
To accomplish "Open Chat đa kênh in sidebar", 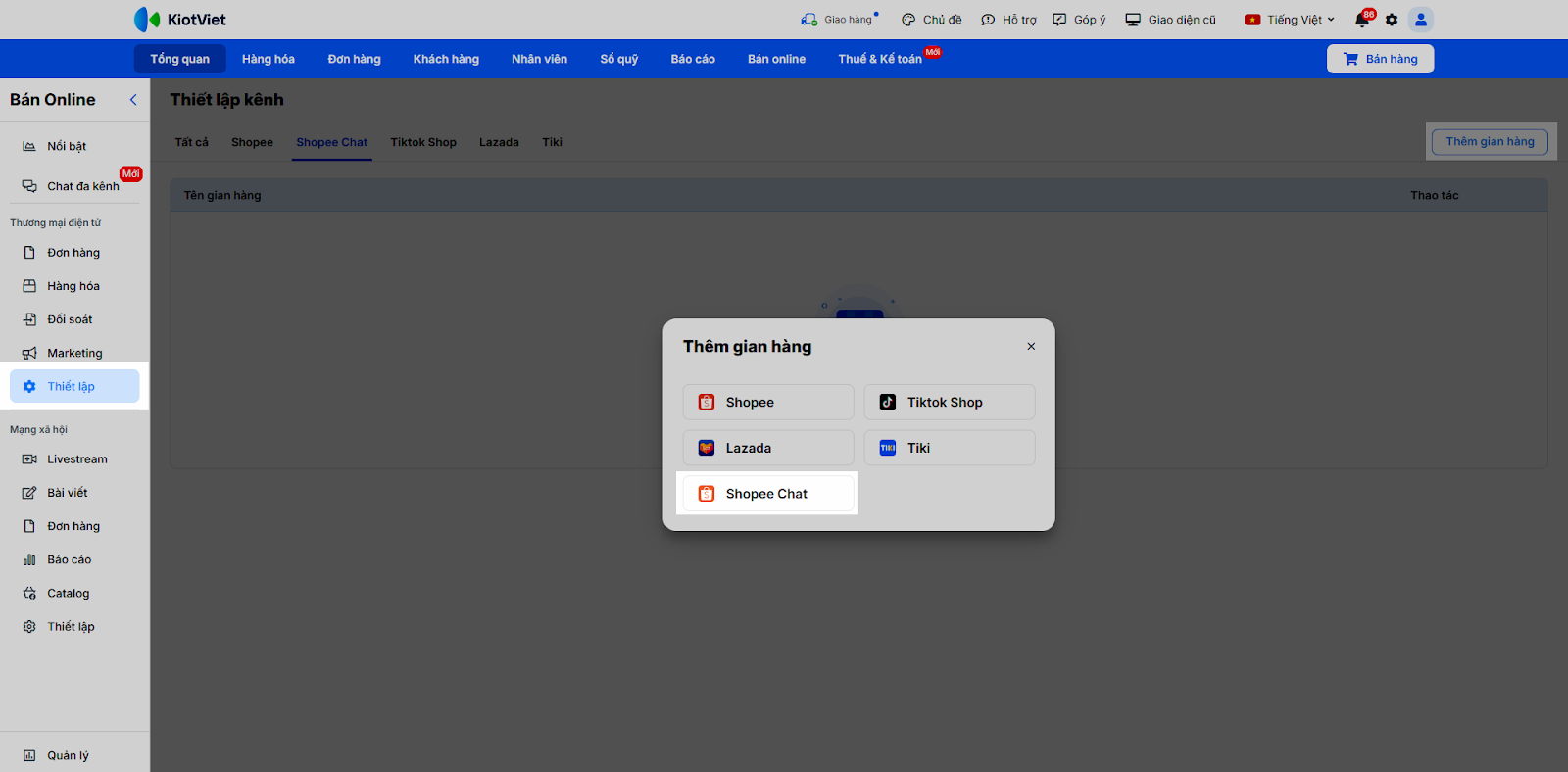I will pos(74,186).
